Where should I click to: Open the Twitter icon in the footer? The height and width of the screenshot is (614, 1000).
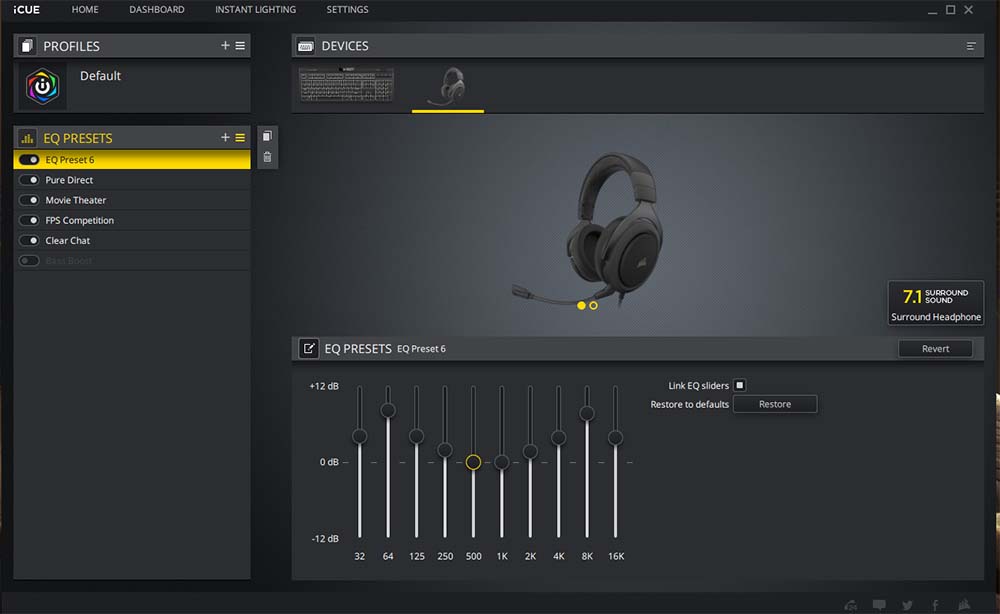coord(907,604)
